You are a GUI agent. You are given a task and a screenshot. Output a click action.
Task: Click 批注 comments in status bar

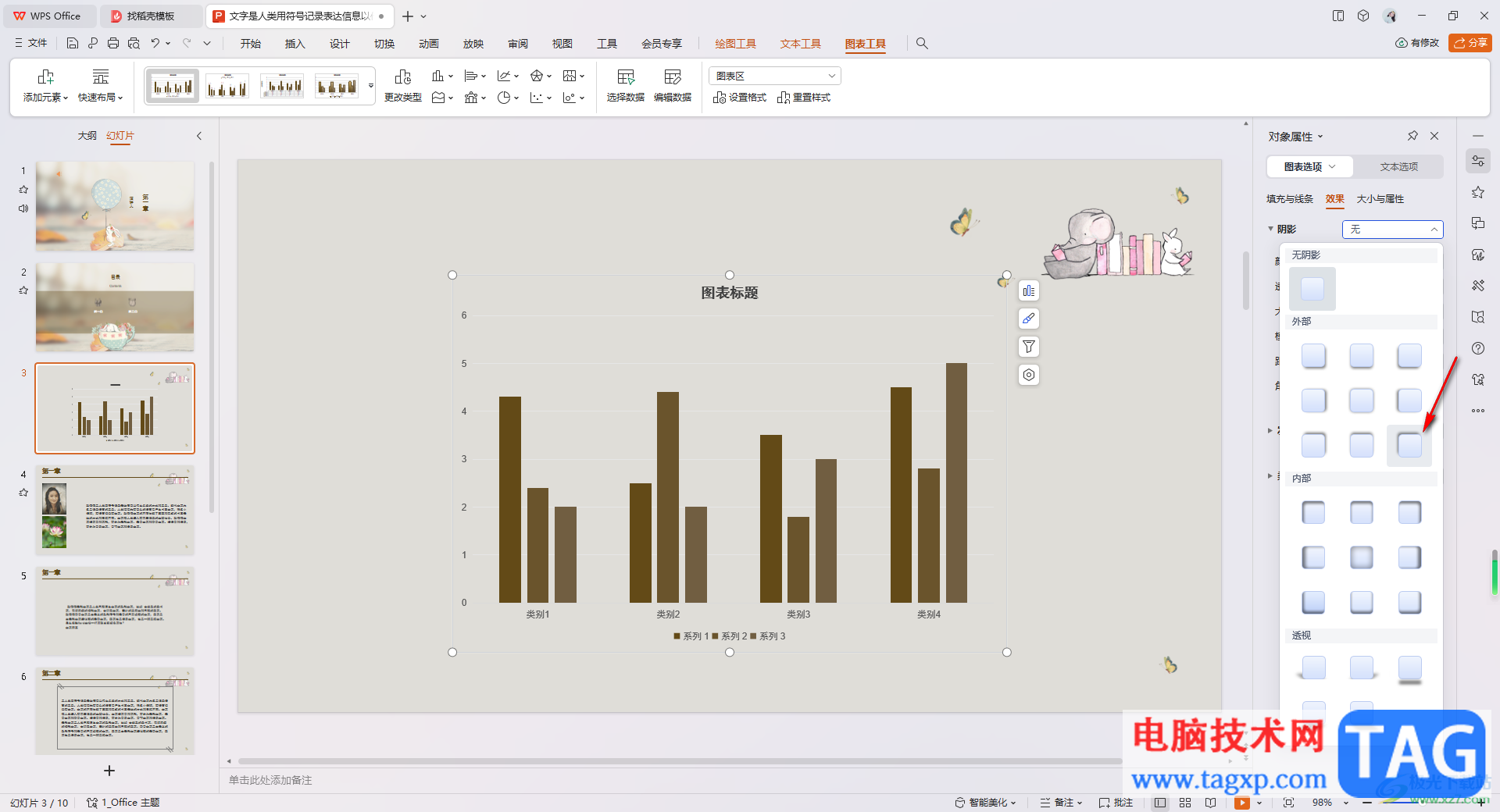1116,803
